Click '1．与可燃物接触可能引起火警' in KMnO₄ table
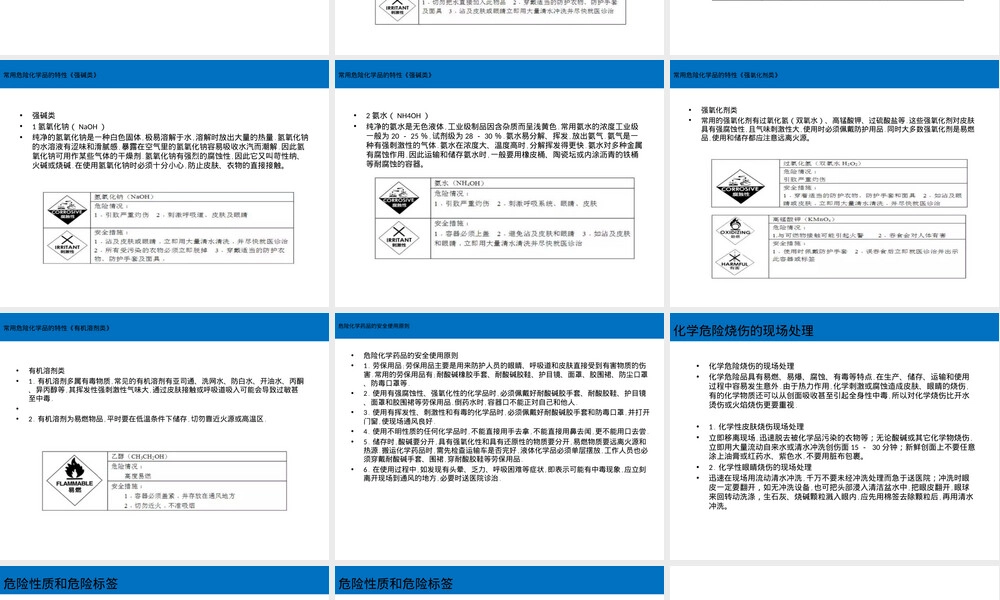This screenshot has height=600, width=1000. 818,236
